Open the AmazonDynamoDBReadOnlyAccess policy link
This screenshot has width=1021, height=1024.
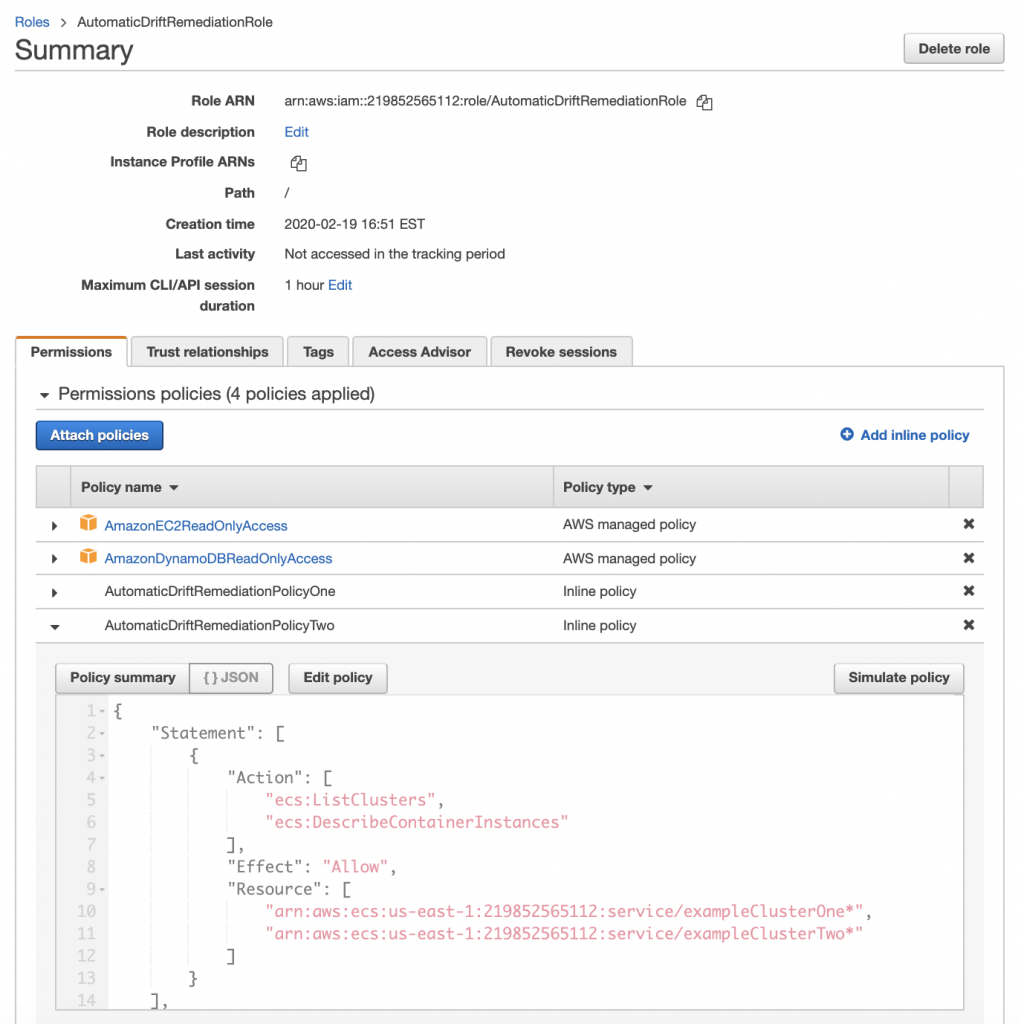click(x=218, y=559)
